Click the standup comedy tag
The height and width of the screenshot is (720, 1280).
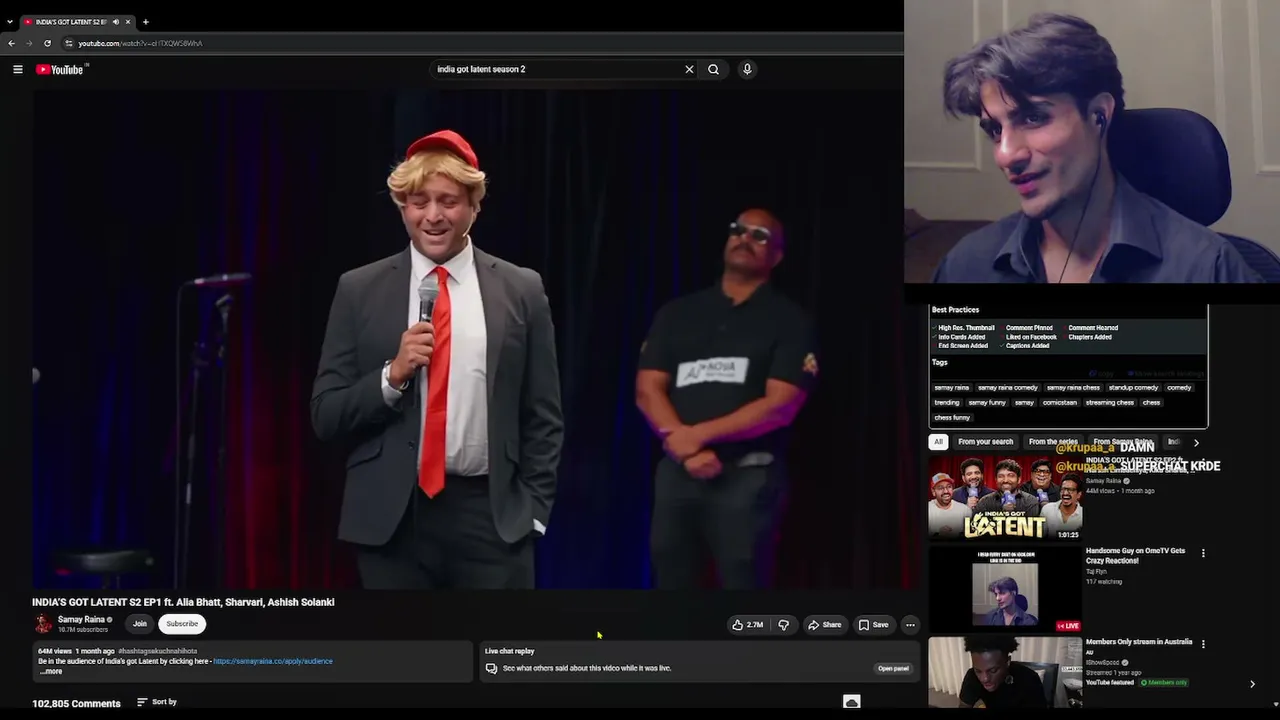point(1133,388)
